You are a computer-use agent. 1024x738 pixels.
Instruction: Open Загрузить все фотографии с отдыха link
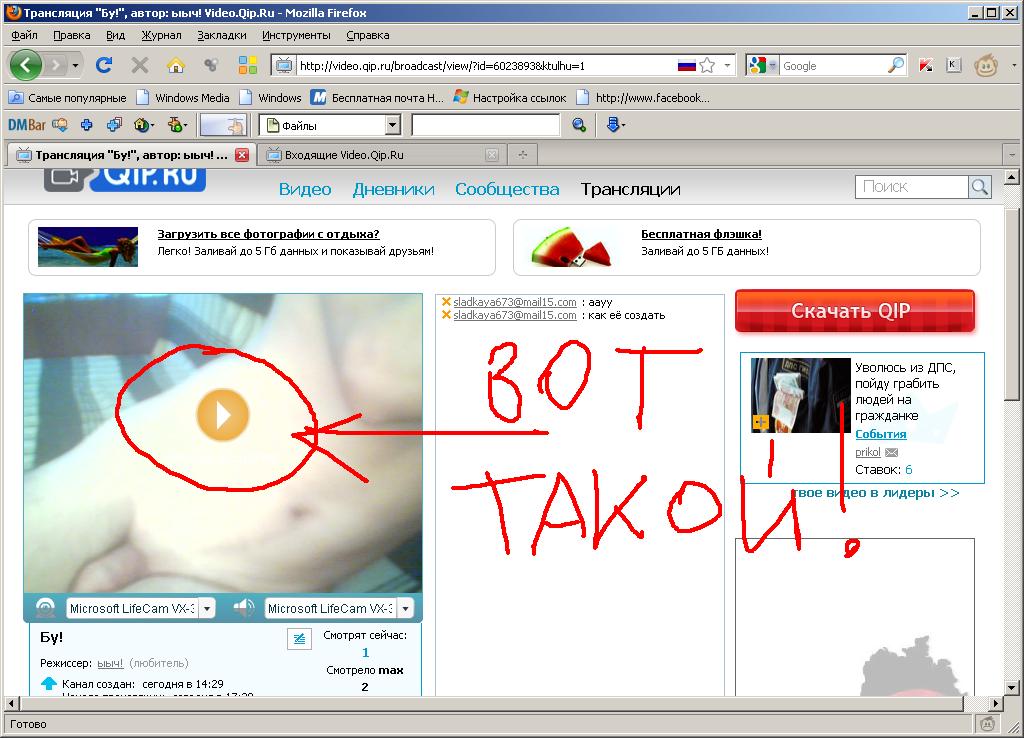tap(268, 234)
